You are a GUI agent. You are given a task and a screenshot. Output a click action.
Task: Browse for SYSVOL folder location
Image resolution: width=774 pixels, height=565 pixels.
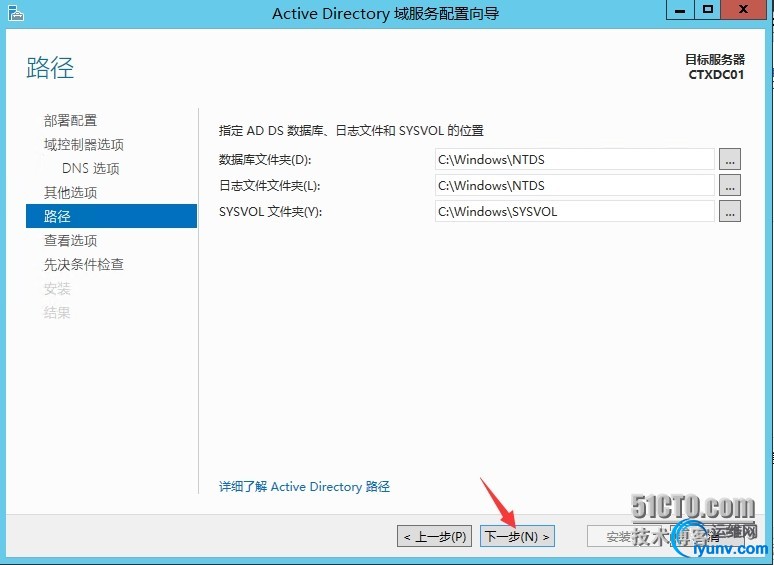730,211
